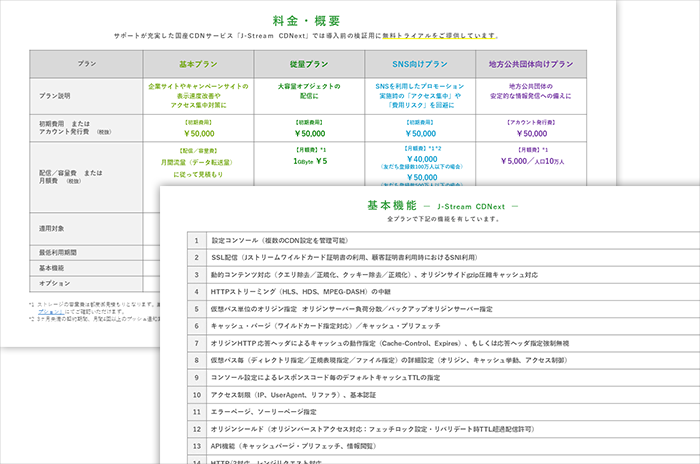This screenshot has height=464, width=700.
Task: Click the ¥50,000 initial fee under 基本プラン
Action: coord(199,133)
